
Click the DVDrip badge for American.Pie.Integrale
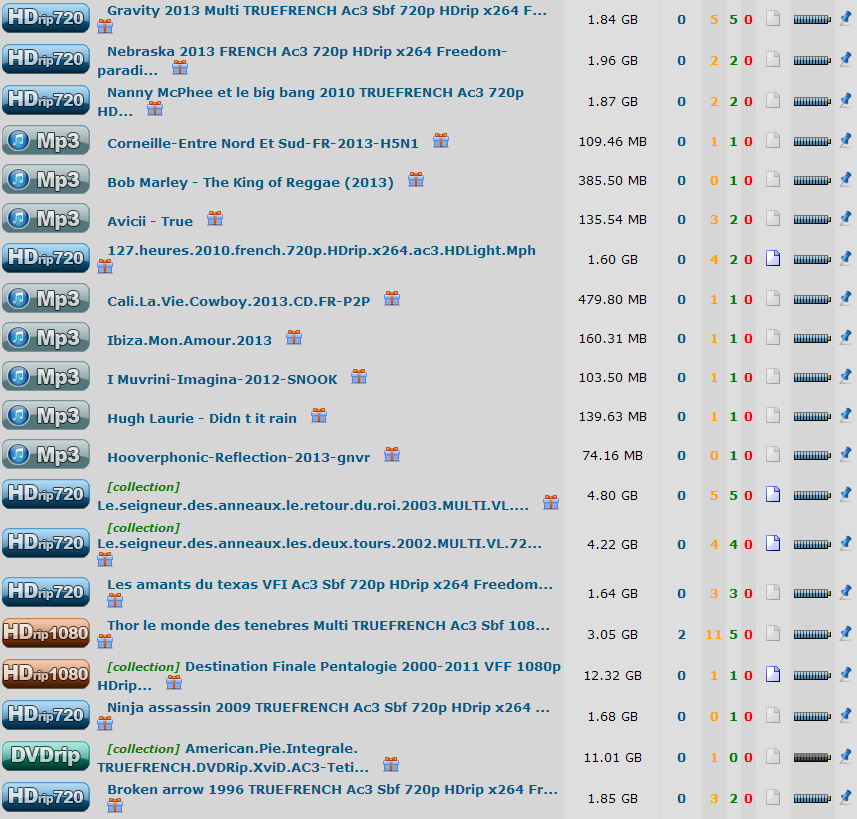pyautogui.click(x=45, y=756)
